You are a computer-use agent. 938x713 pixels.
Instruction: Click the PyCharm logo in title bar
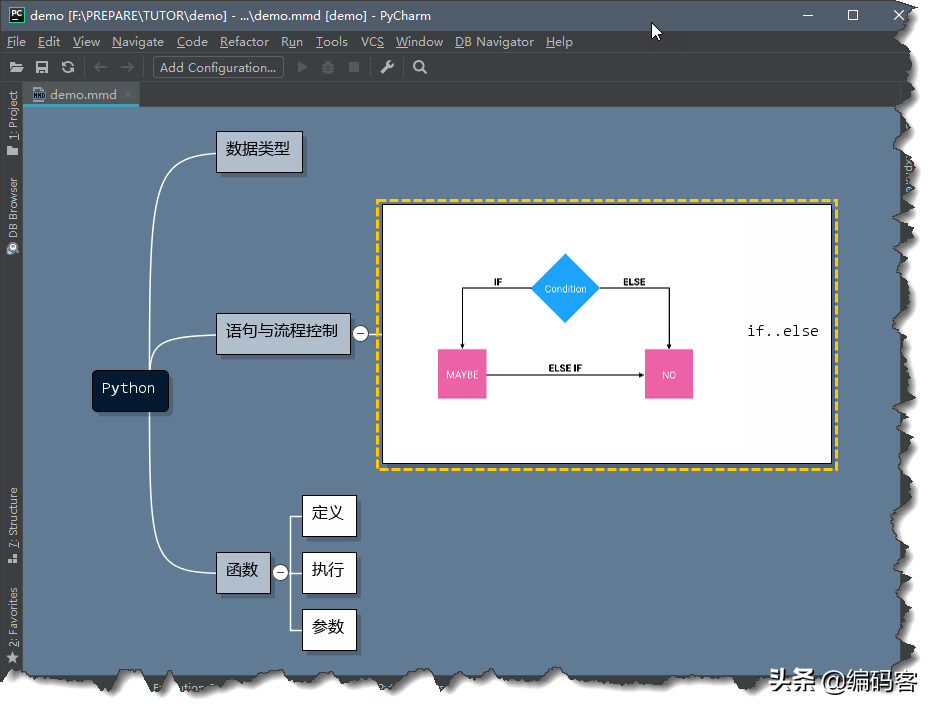click(x=17, y=15)
